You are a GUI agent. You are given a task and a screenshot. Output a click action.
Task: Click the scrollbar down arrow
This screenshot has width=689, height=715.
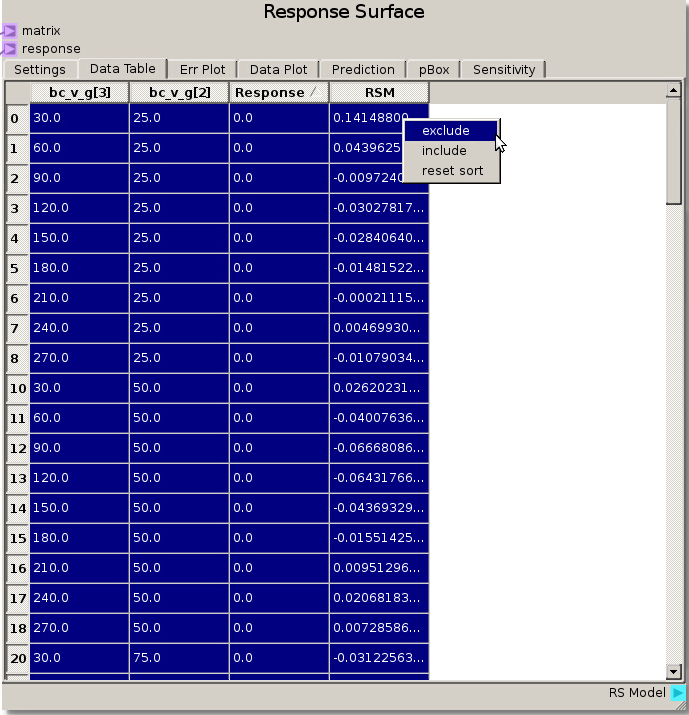(674, 672)
